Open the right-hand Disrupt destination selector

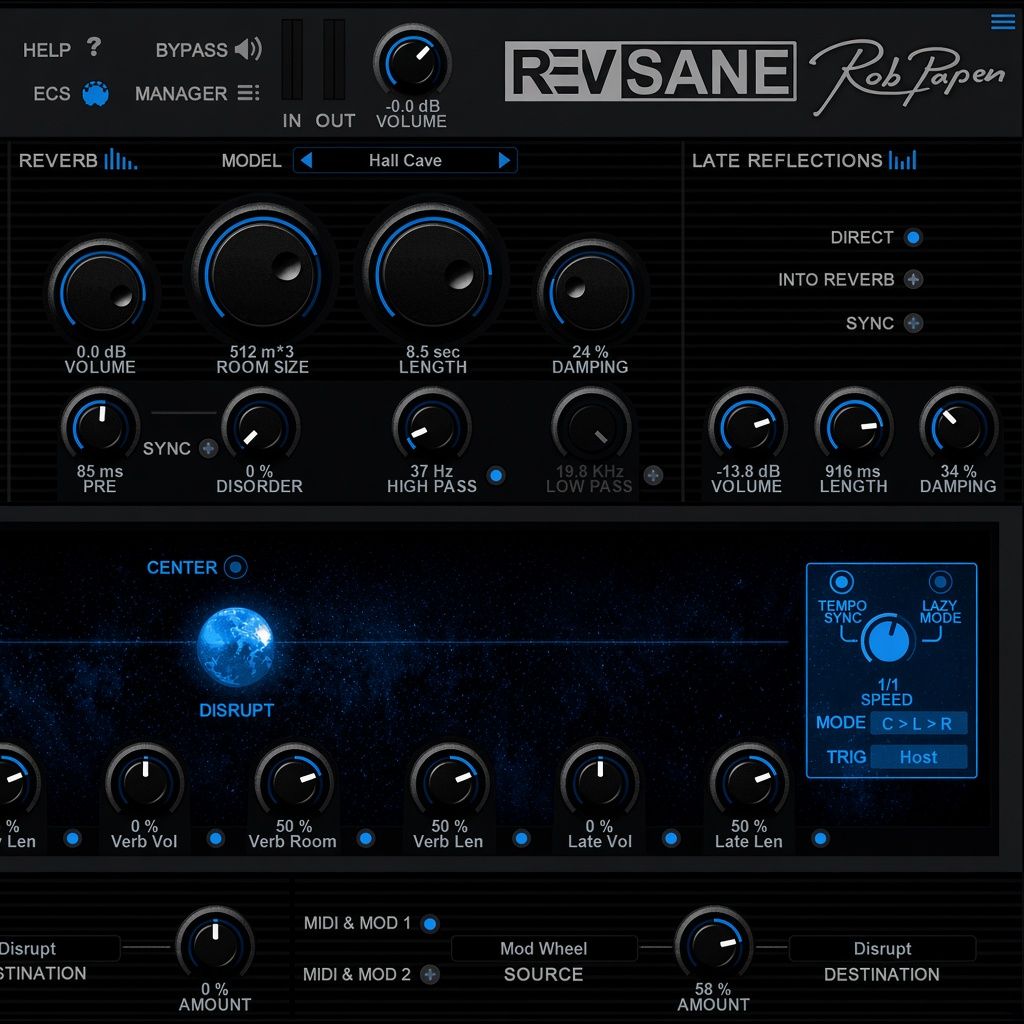pos(882,948)
